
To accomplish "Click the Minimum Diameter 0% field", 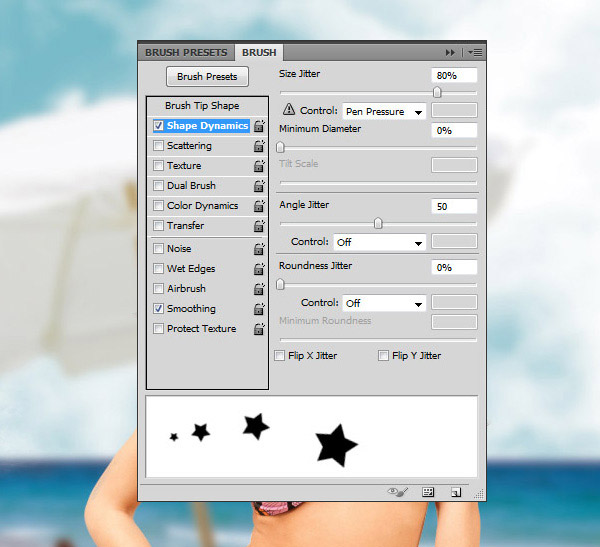I will (x=454, y=130).
